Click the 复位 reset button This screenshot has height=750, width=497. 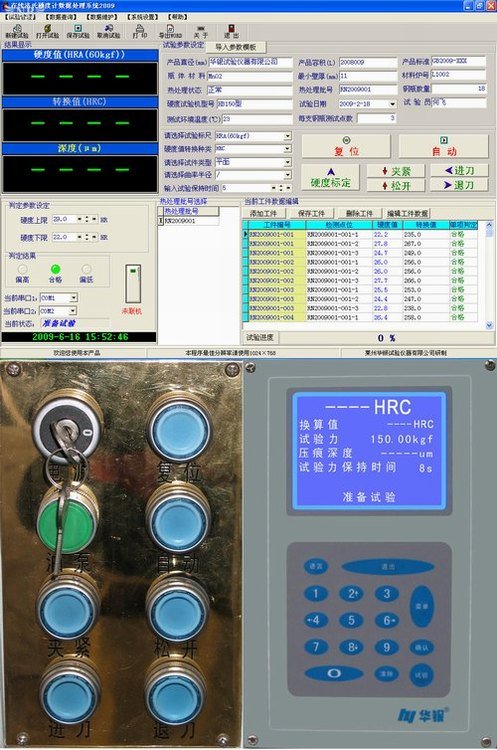pos(346,146)
